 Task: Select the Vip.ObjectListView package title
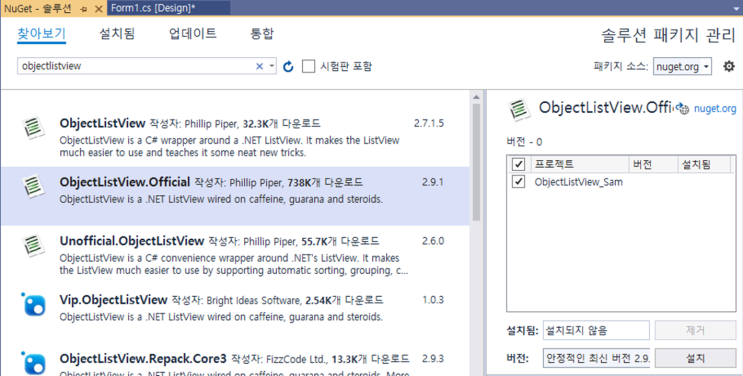[x=113, y=300]
